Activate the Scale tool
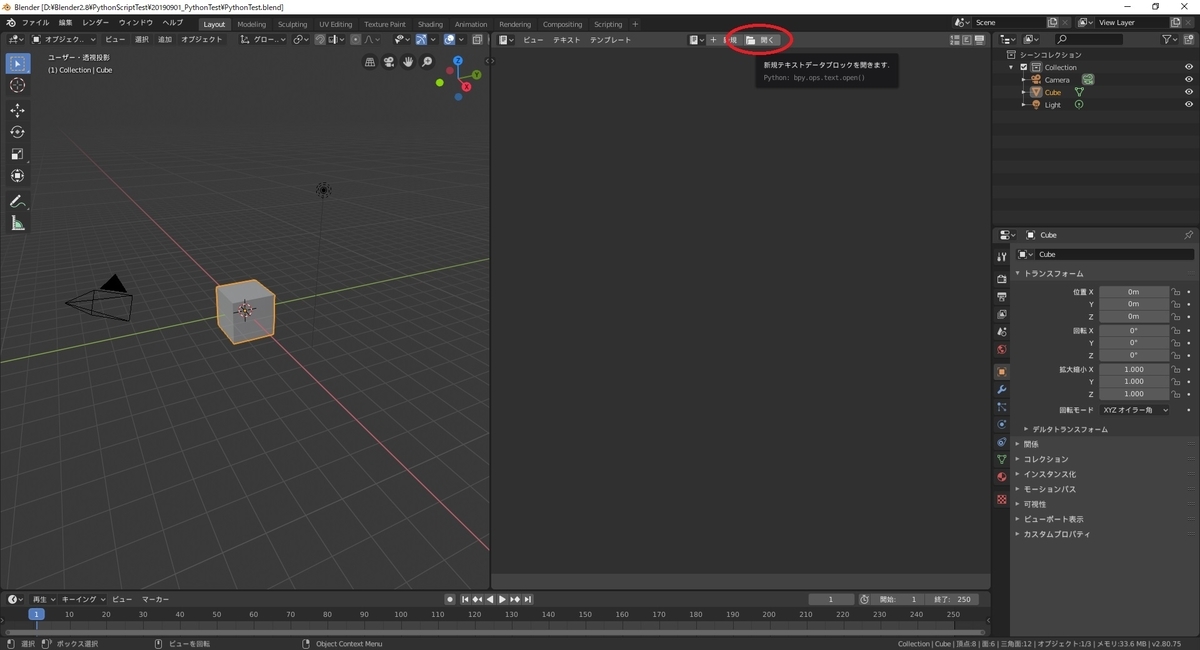 click(x=17, y=154)
